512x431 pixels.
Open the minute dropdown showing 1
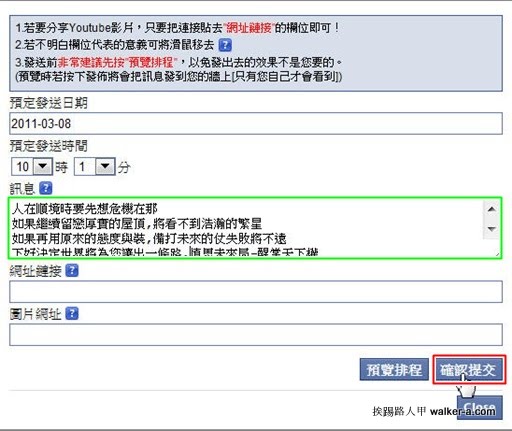105,166
